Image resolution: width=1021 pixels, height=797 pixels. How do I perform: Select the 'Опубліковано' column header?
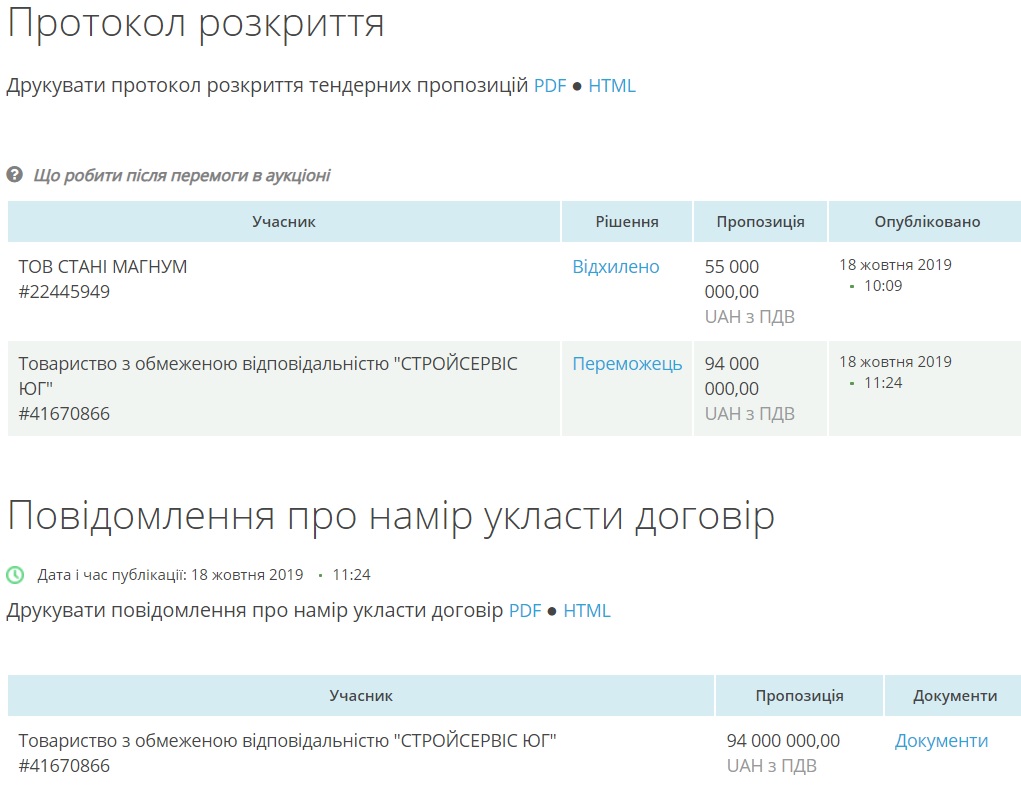[x=927, y=222]
